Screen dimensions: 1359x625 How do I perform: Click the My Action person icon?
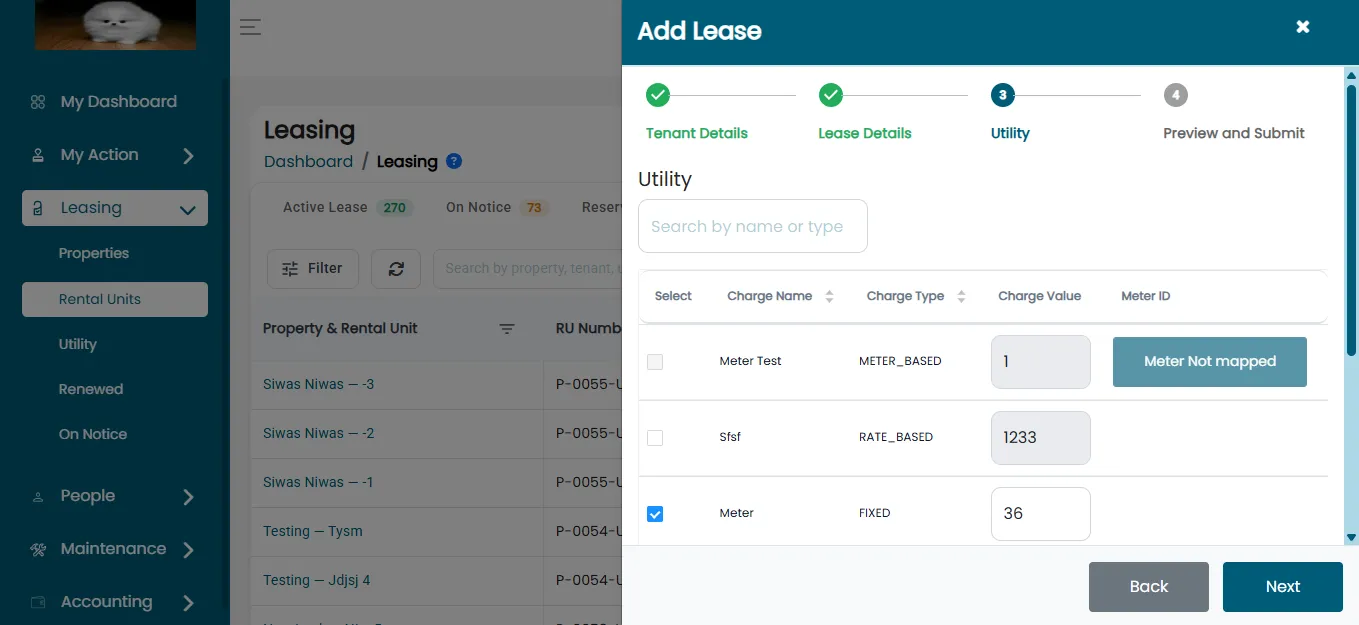click(38, 155)
